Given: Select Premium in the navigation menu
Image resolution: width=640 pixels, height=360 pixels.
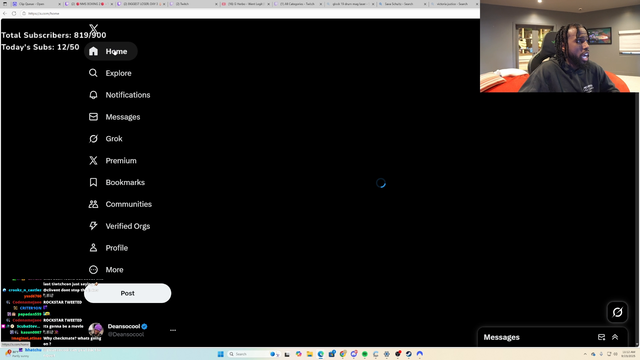Looking at the screenshot, I should click(113, 161).
